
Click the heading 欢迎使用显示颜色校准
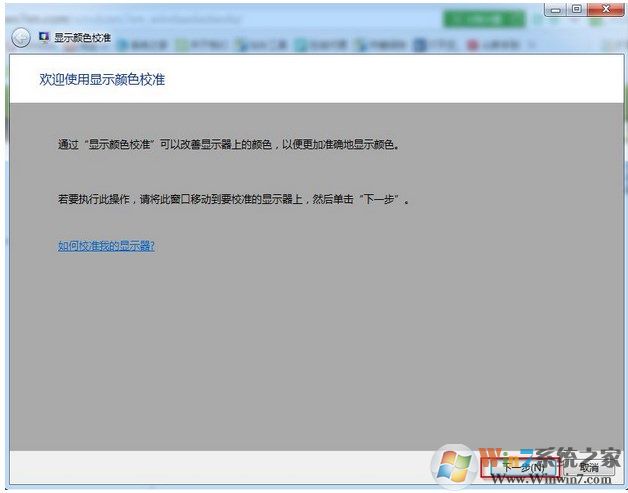coord(102,79)
